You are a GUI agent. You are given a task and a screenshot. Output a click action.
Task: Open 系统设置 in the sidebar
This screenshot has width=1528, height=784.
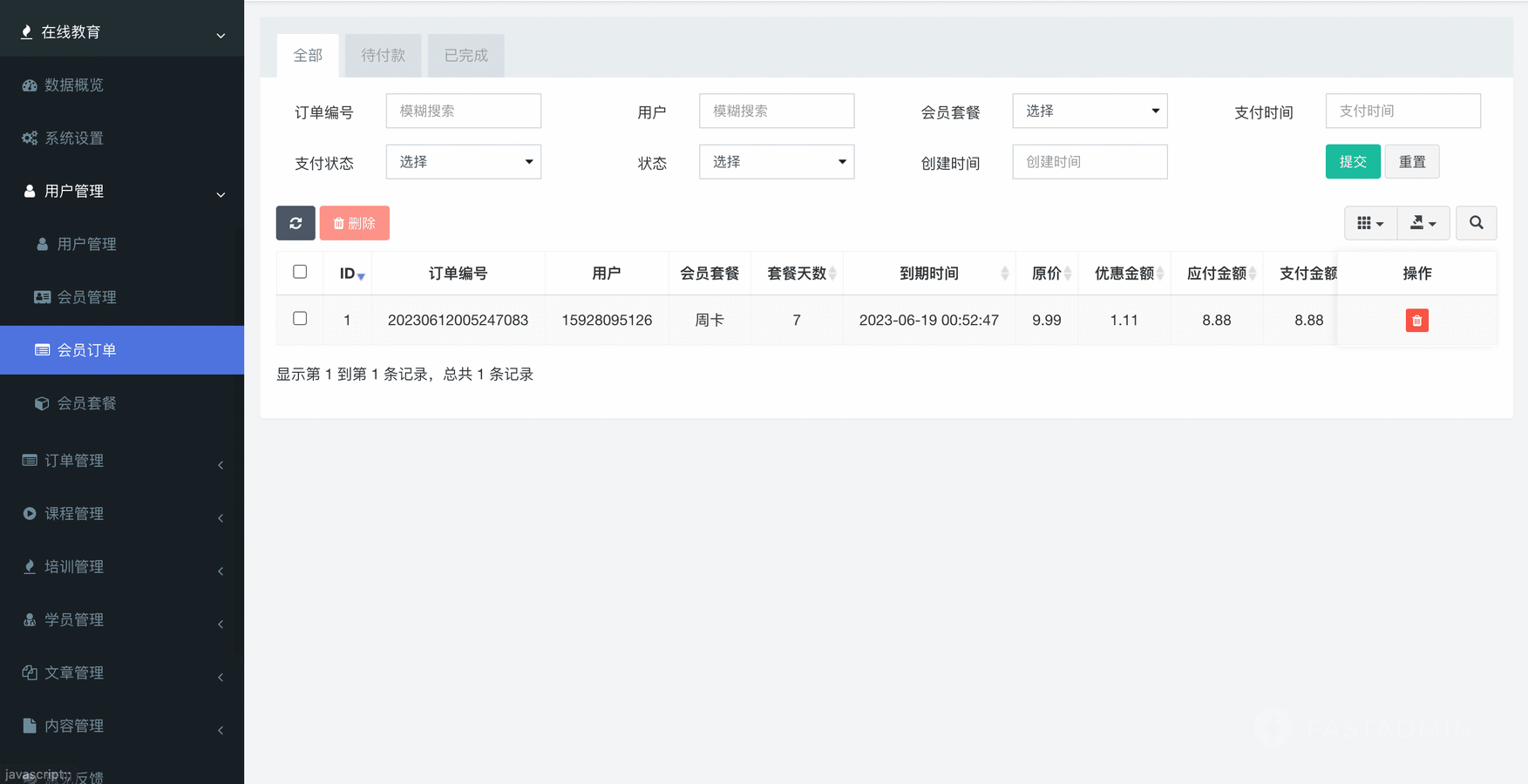point(74,139)
